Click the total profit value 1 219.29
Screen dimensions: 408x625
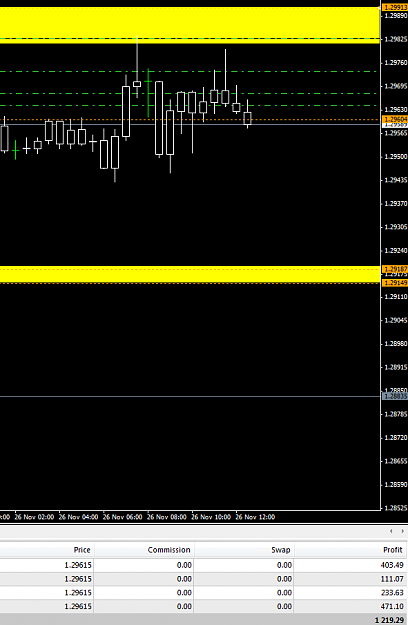point(389,620)
